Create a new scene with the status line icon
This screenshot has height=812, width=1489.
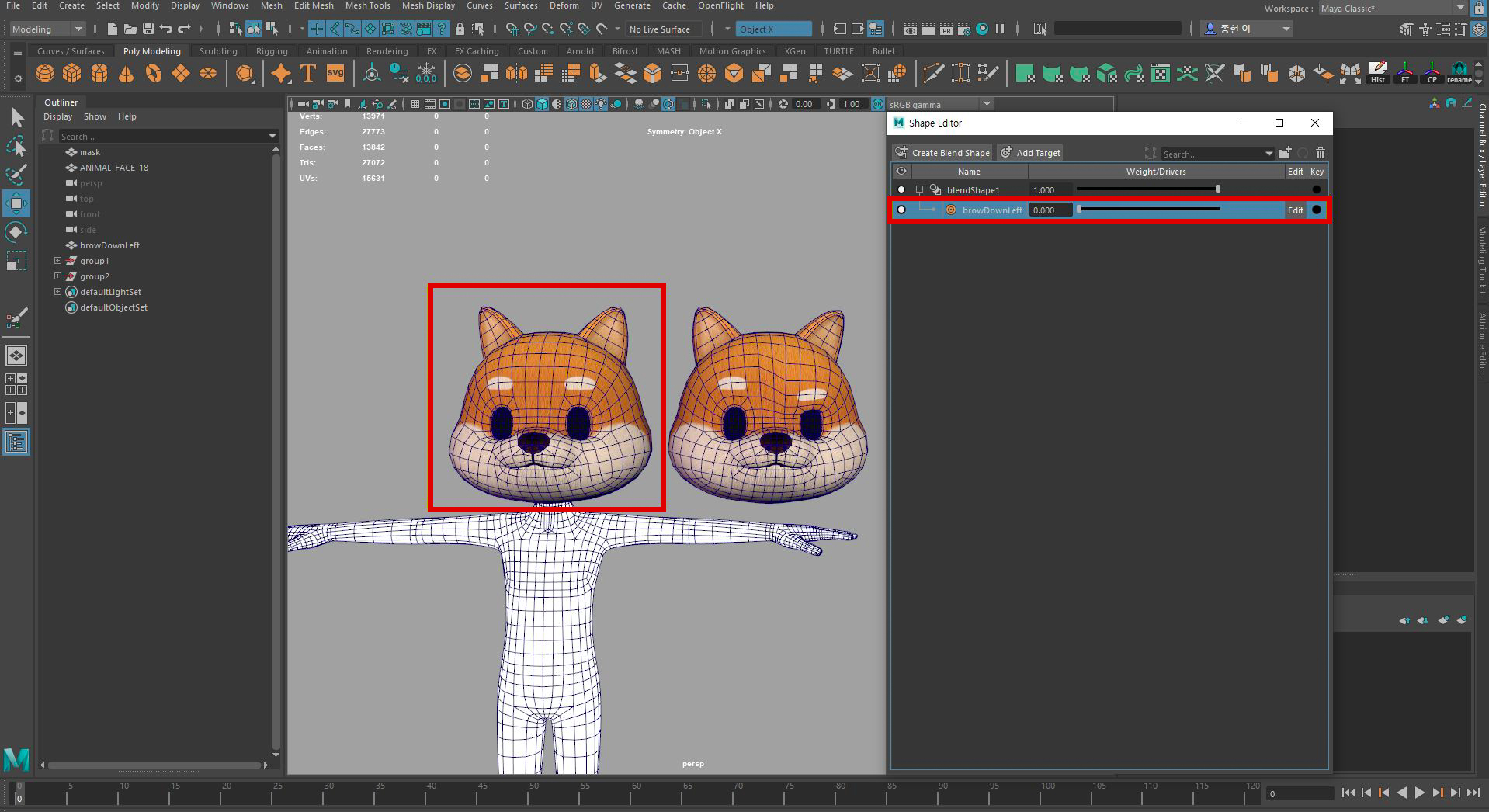[113, 29]
